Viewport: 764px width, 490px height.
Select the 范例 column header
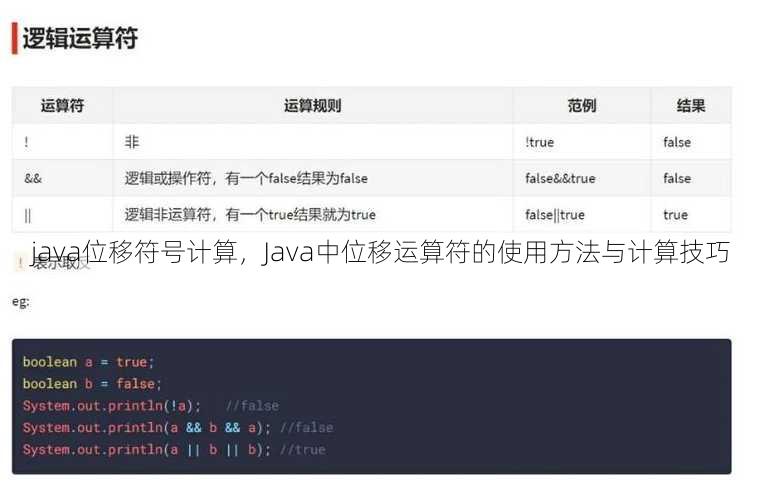(582, 105)
